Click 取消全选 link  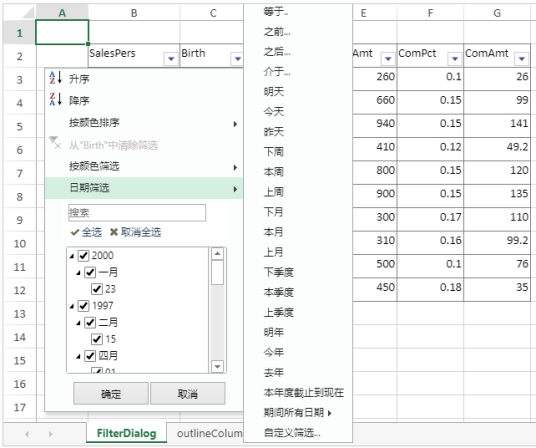pyautogui.click(x=141, y=232)
